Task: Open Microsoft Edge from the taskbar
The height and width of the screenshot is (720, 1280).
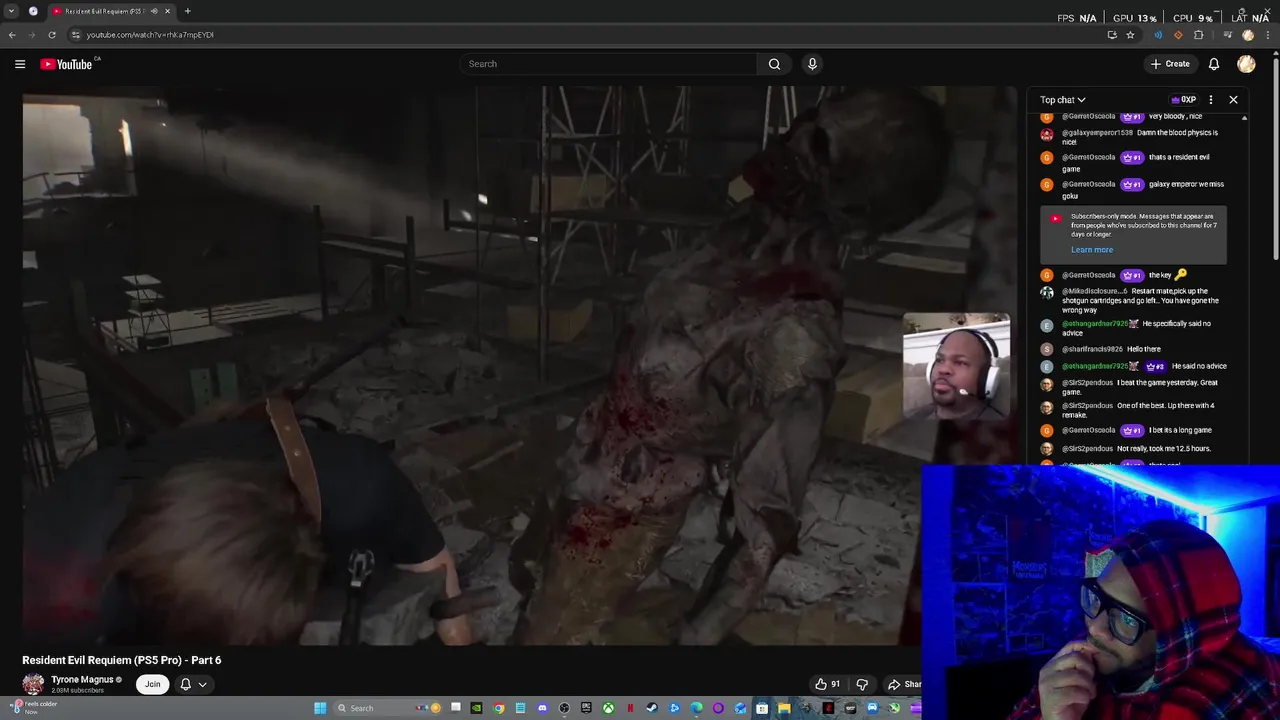Action: point(696,708)
